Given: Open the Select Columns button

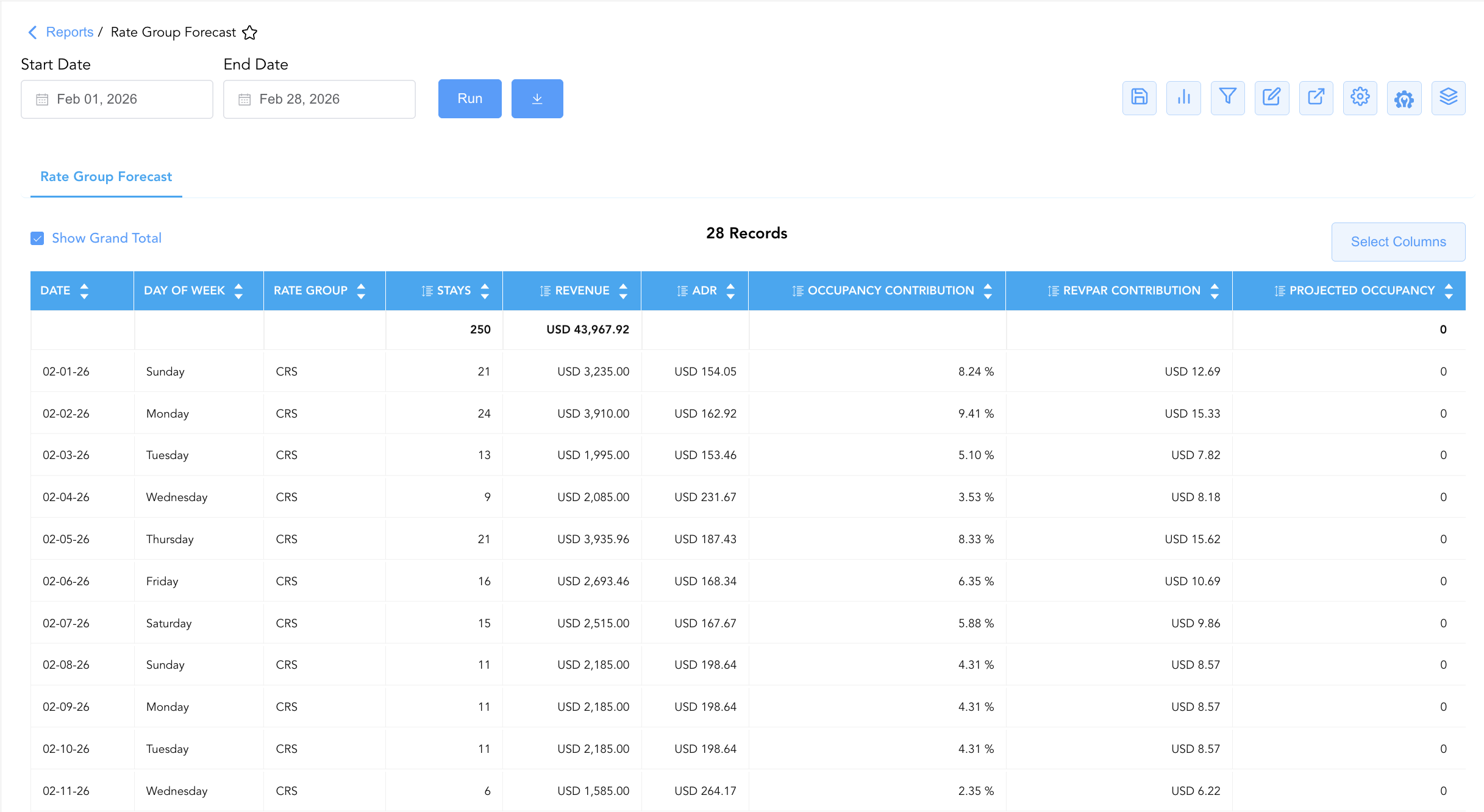Looking at the screenshot, I should [1398, 242].
